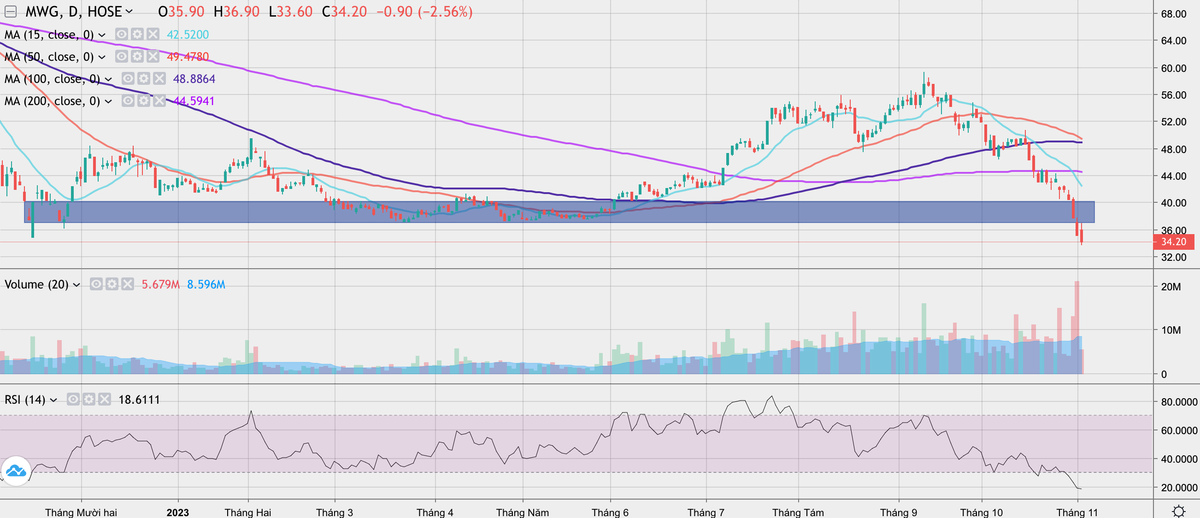Hide the MA 15 line with eye icon

[x=122, y=34]
